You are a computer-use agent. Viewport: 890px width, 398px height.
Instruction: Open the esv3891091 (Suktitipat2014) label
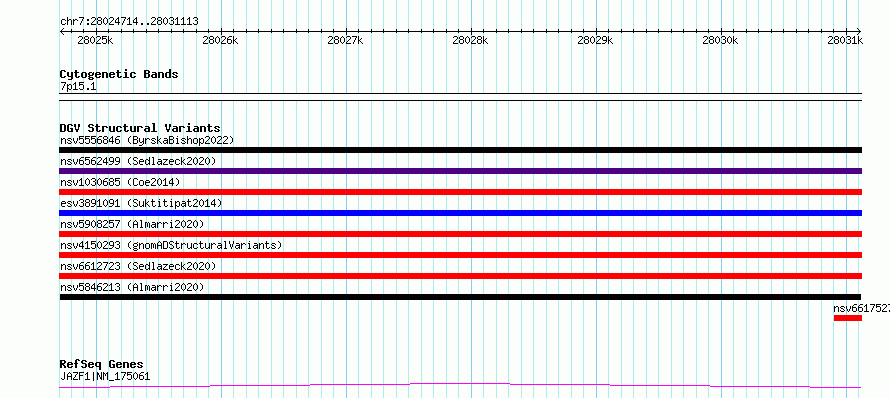point(141,203)
